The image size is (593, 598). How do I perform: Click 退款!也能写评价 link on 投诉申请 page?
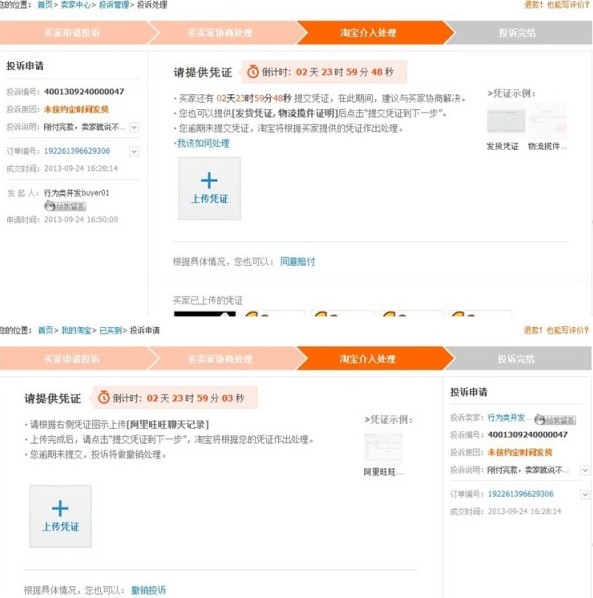click(x=556, y=330)
